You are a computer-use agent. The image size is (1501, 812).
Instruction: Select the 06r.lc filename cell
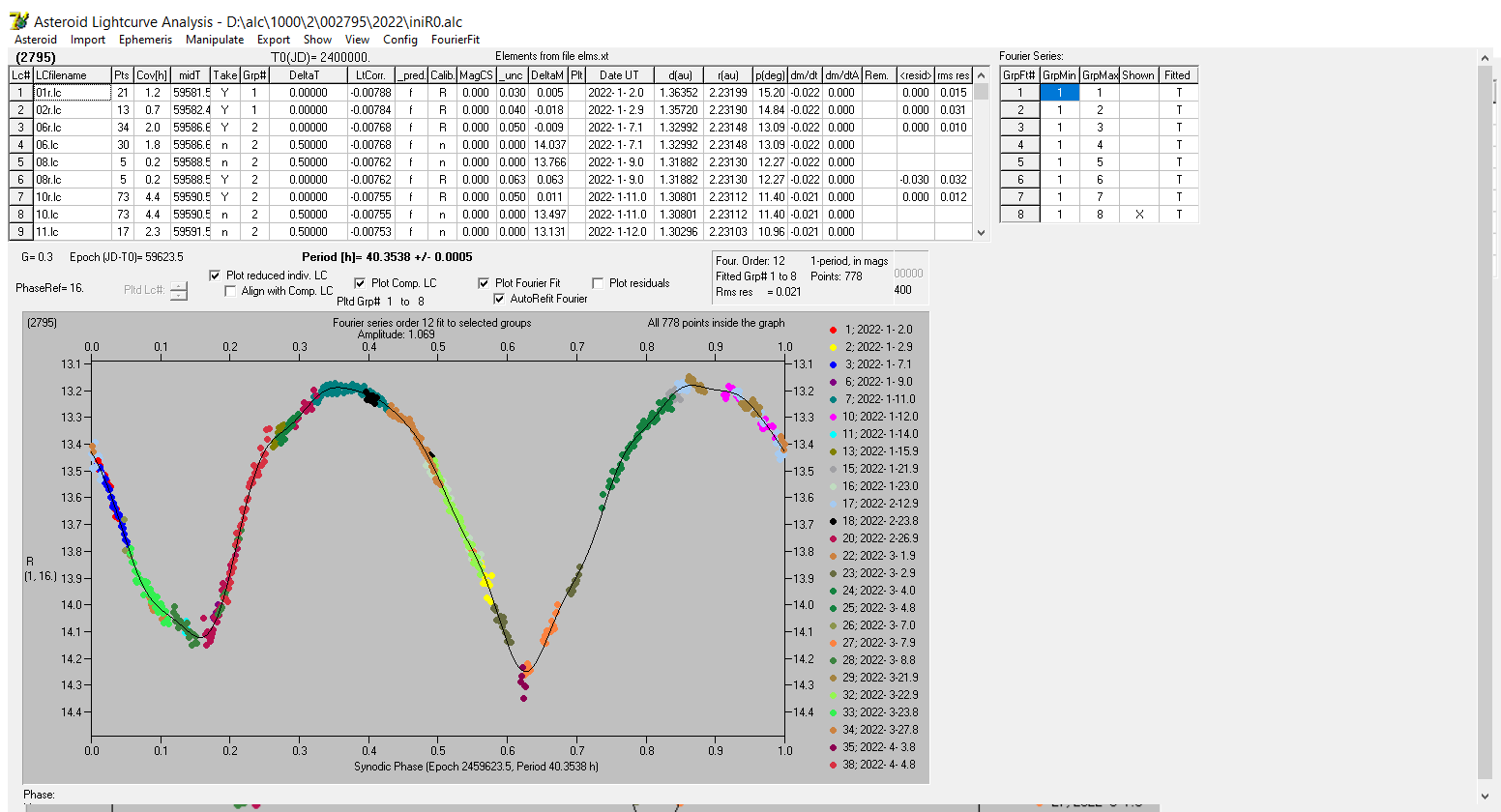pos(72,128)
